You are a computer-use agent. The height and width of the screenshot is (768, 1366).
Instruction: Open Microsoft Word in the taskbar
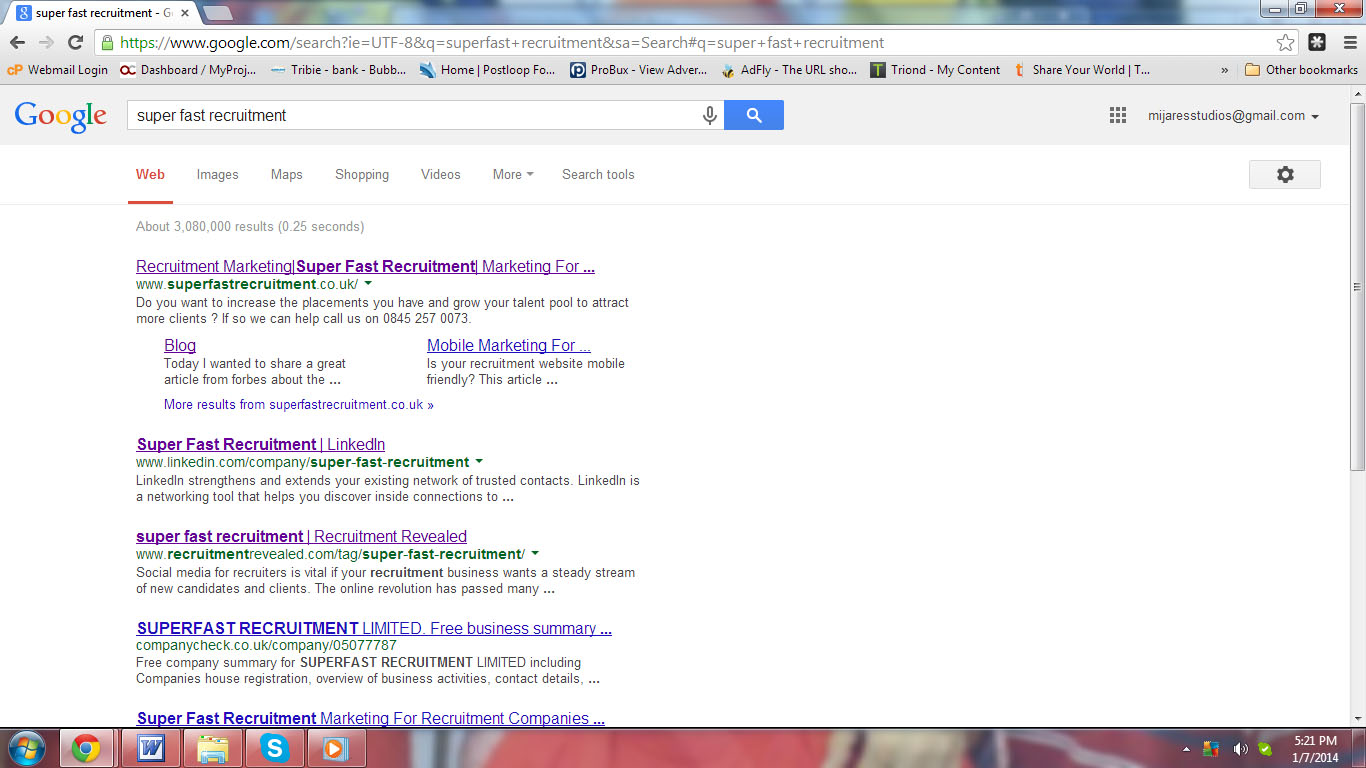point(151,748)
